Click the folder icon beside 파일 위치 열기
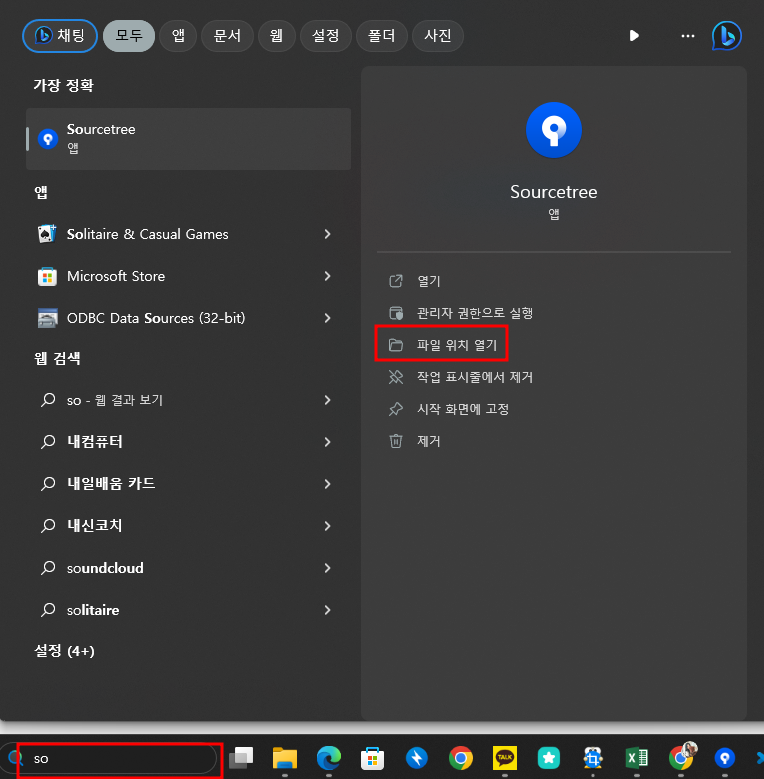 click(395, 345)
